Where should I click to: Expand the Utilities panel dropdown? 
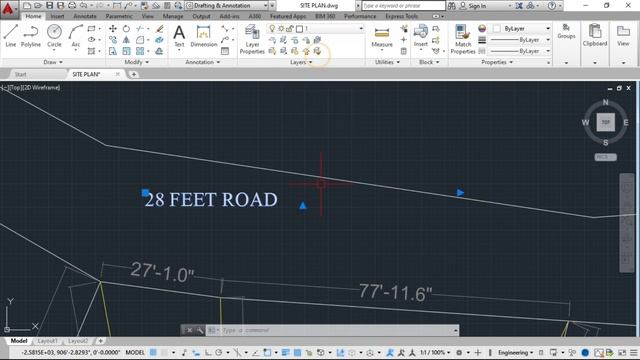[x=387, y=62]
